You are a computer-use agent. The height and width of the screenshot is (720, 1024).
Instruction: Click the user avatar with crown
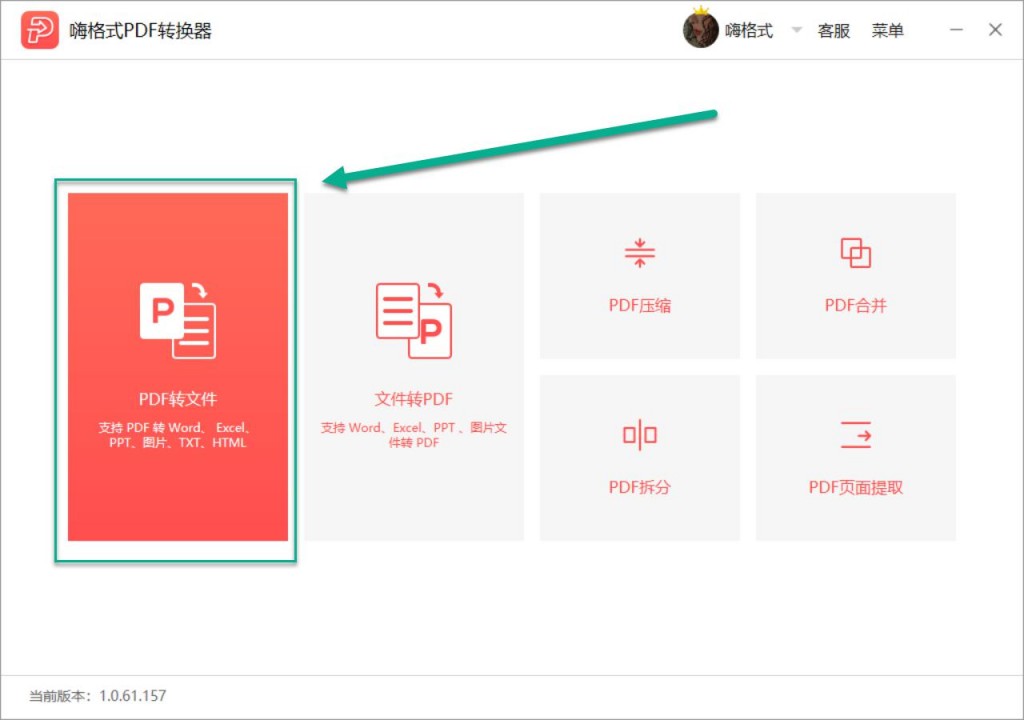pos(701,28)
